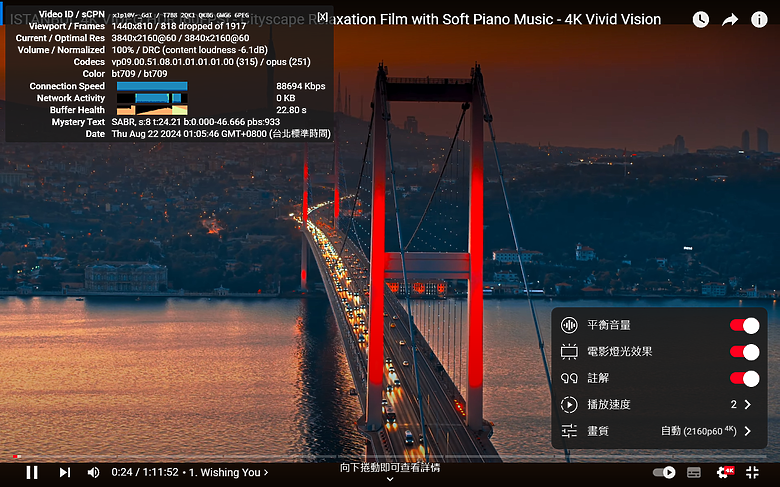Click the 平衡音量 stable volume icon
Image resolution: width=780 pixels, height=487 pixels.
[x=569, y=325]
